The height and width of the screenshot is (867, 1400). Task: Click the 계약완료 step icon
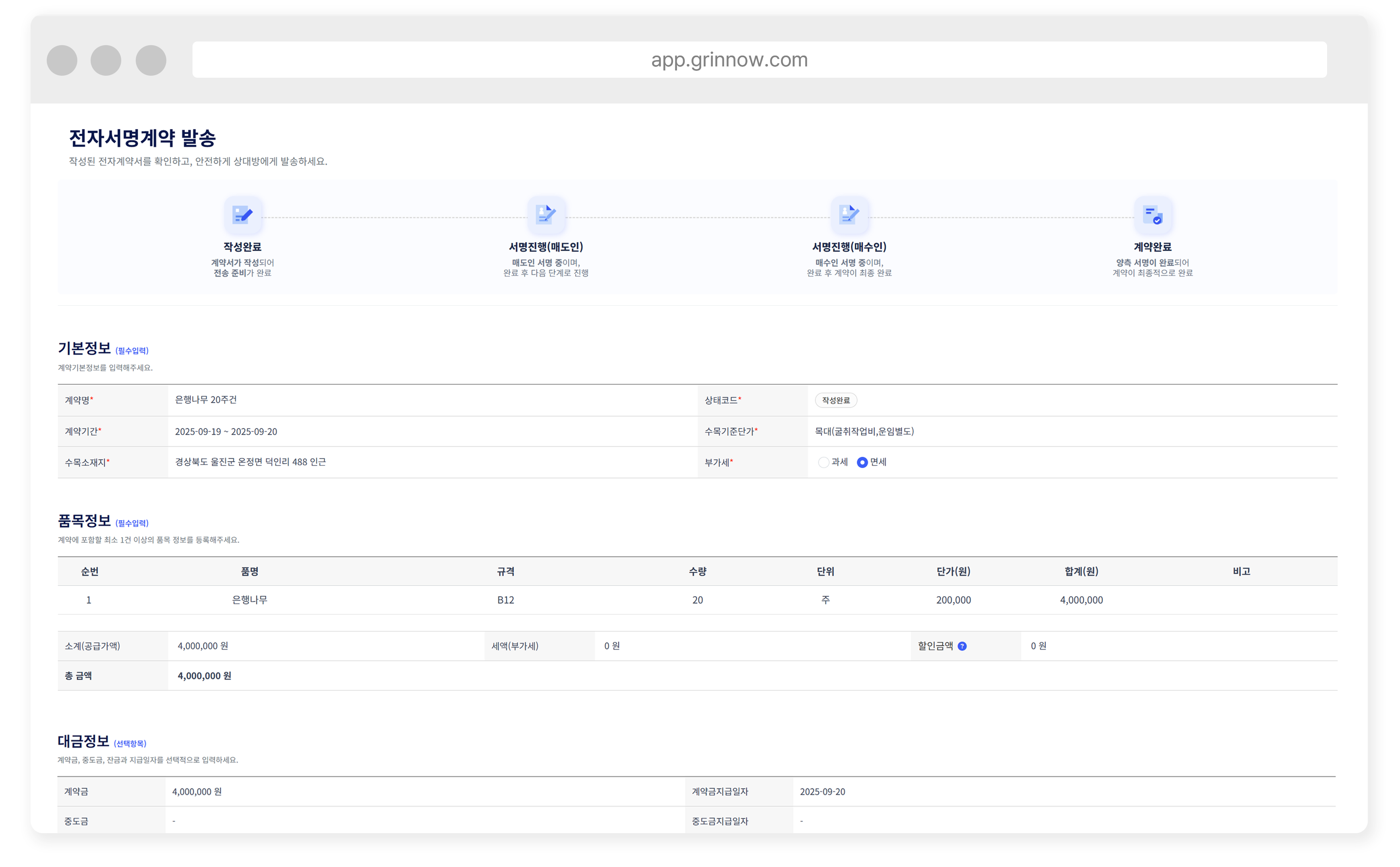[x=1152, y=215]
